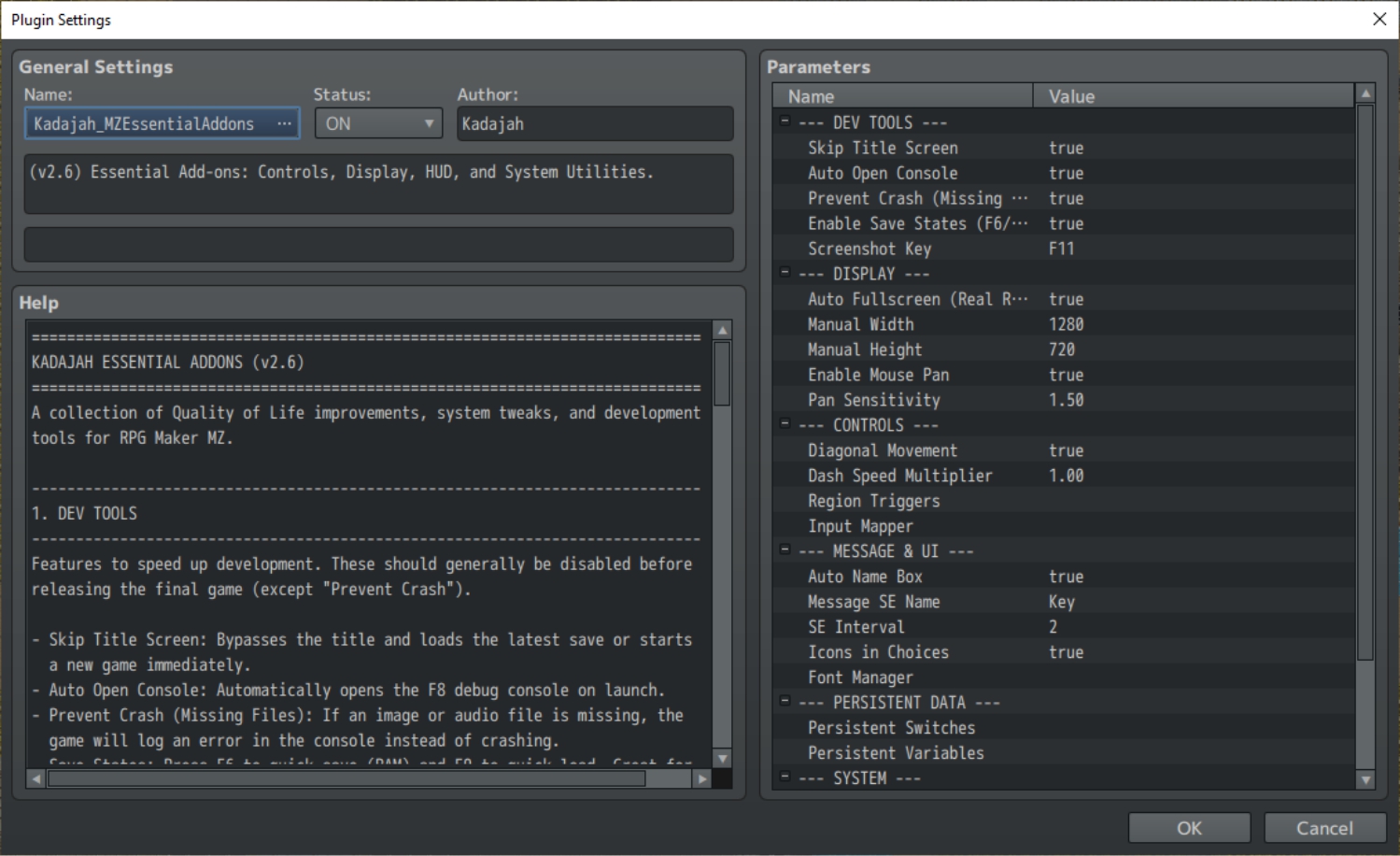Click the plugin description text box
This screenshot has height=856, width=1400.
point(378,184)
